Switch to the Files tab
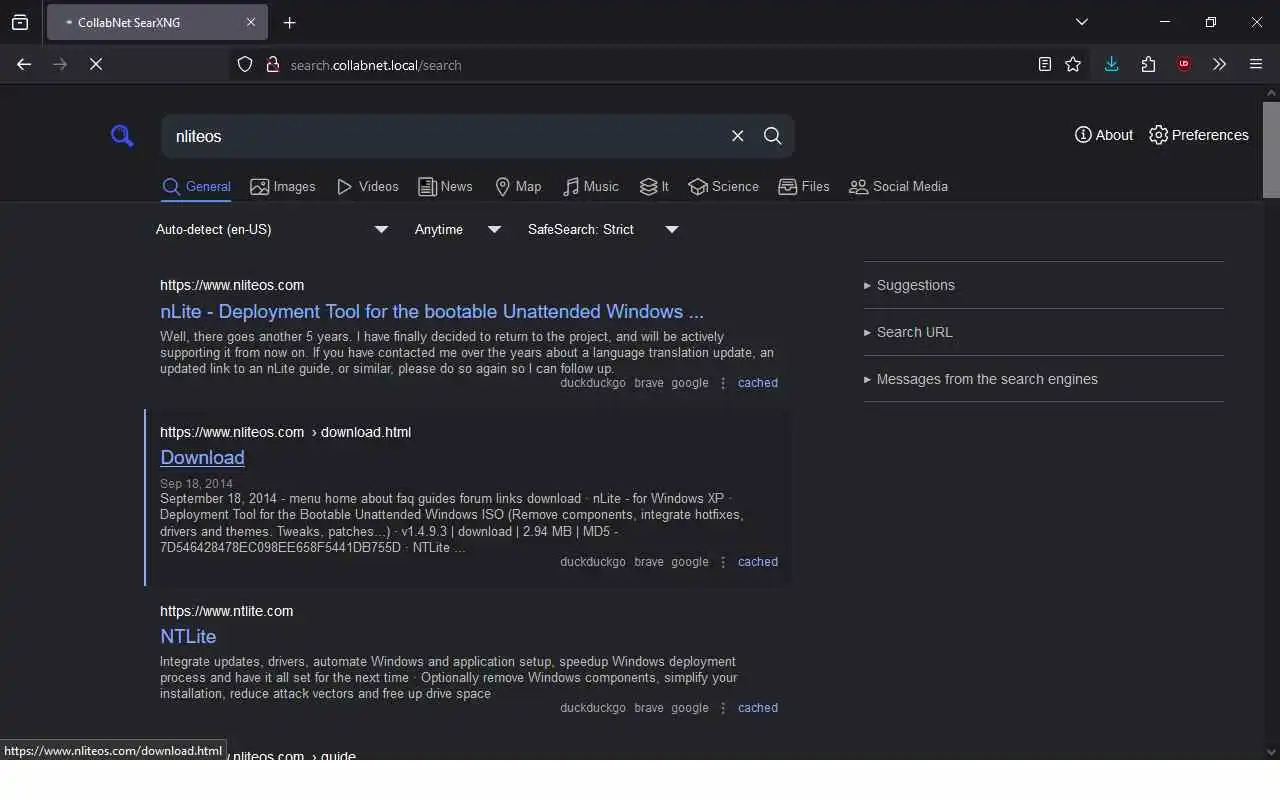The height and width of the screenshot is (800, 1280). pos(804,187)
